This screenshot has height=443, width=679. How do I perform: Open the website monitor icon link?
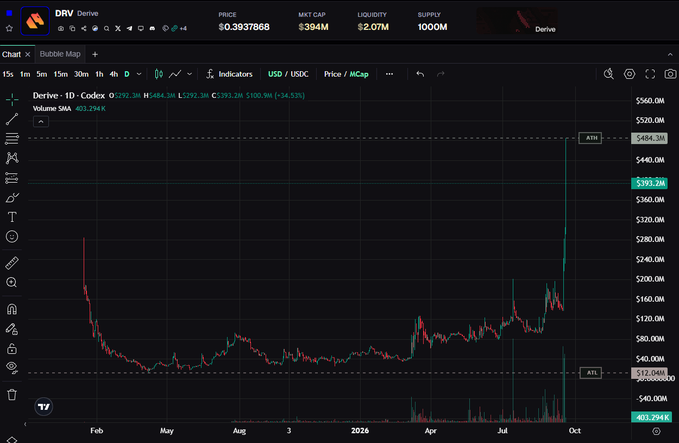[x=141, y=29]
